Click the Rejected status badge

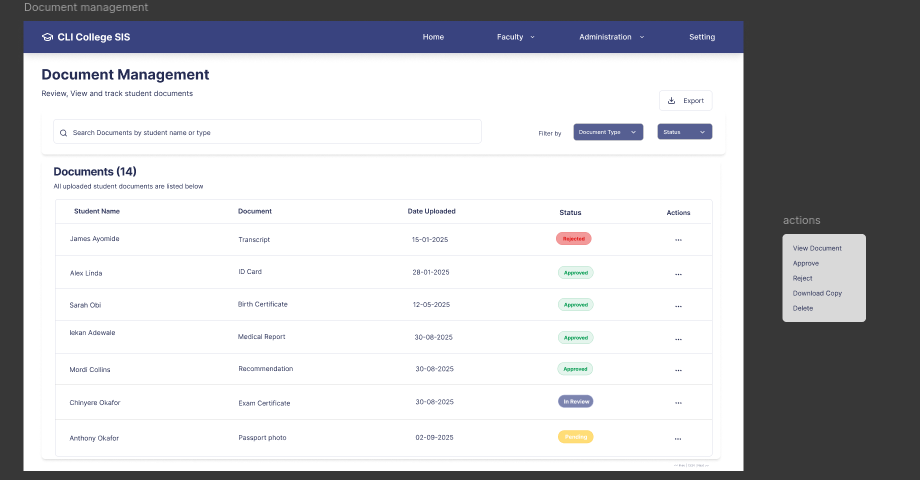point(574,239)
